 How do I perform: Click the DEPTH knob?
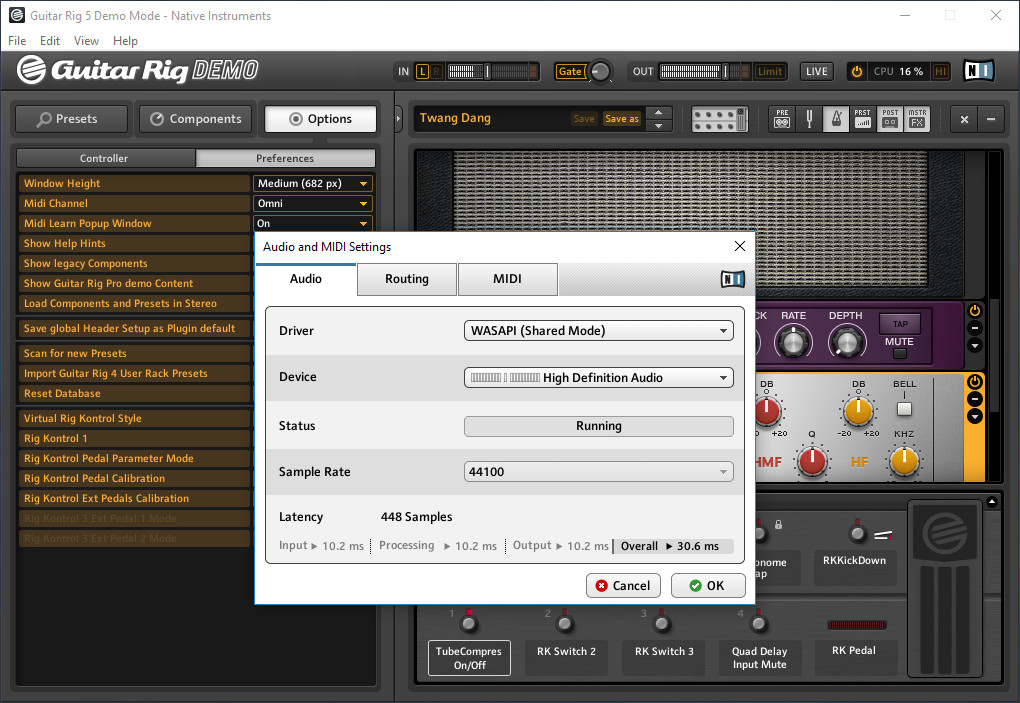846,342
